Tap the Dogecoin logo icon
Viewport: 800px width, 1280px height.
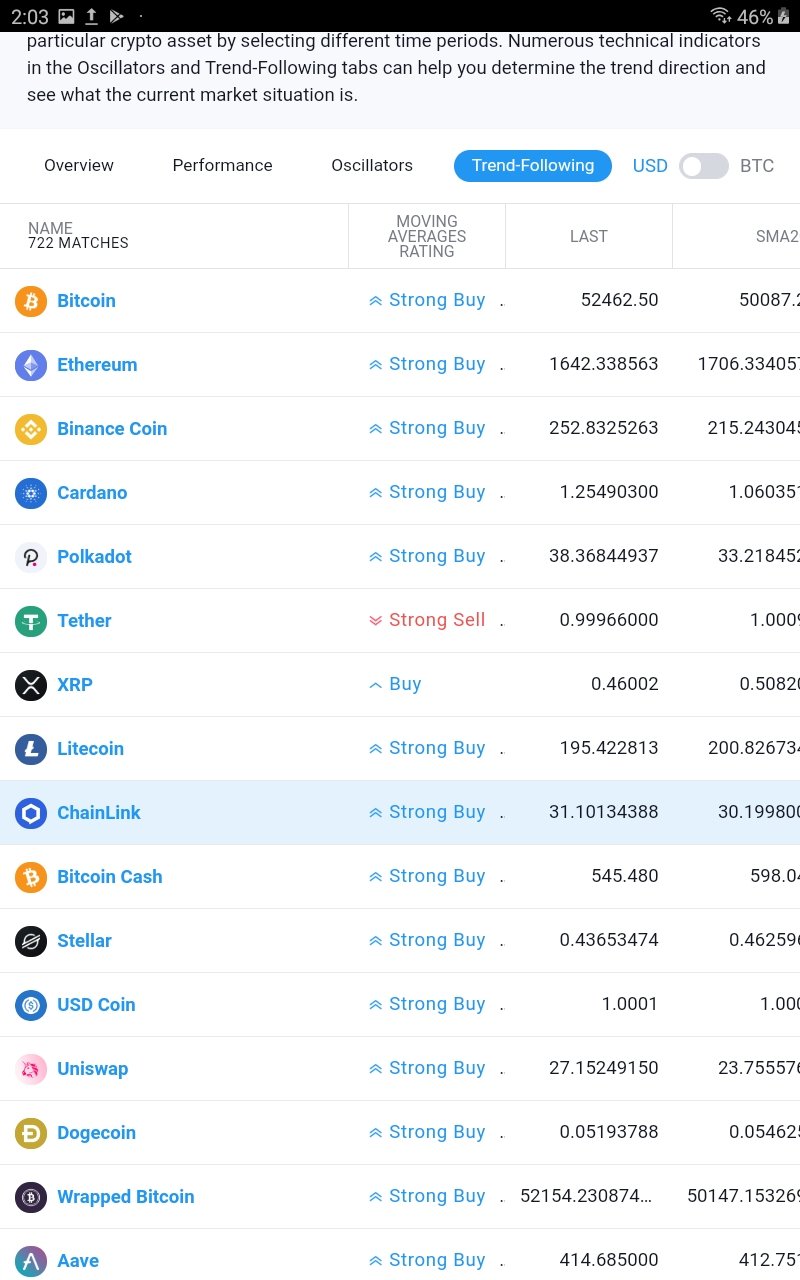coord(31,1133)
